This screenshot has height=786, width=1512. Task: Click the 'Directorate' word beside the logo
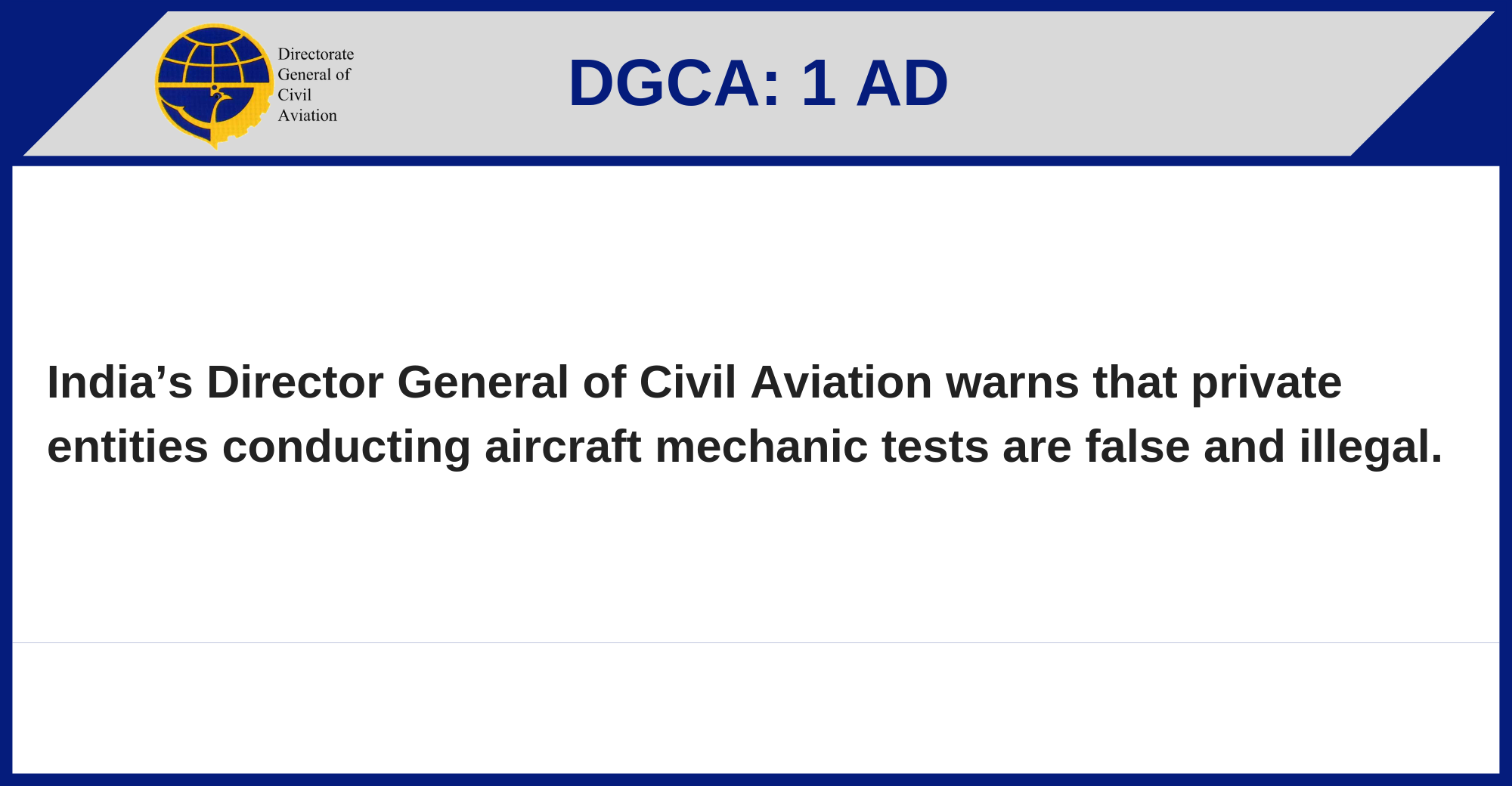(x=315, y=54)
